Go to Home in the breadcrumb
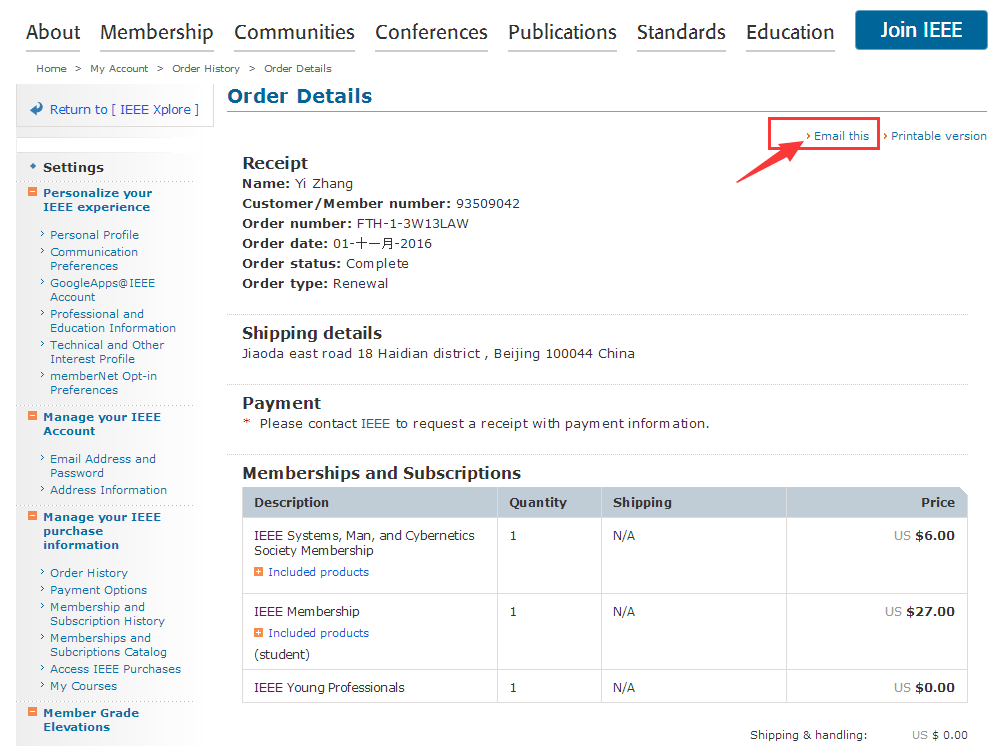The height and width of the screenshot is (746, 999). point(52,68)
